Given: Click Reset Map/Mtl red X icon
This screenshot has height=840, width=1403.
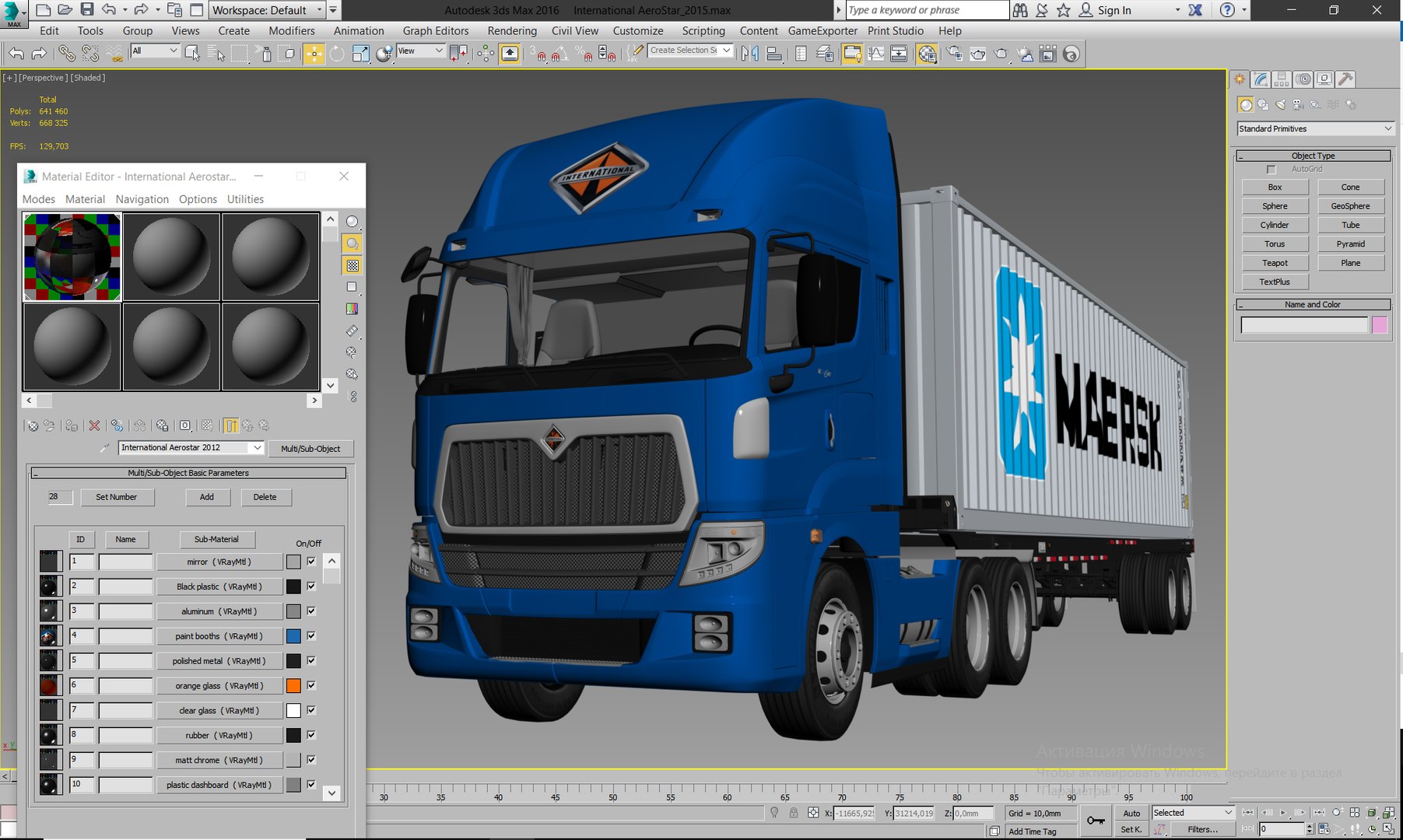Looking at the screenshot, I should tap(94, 425).
